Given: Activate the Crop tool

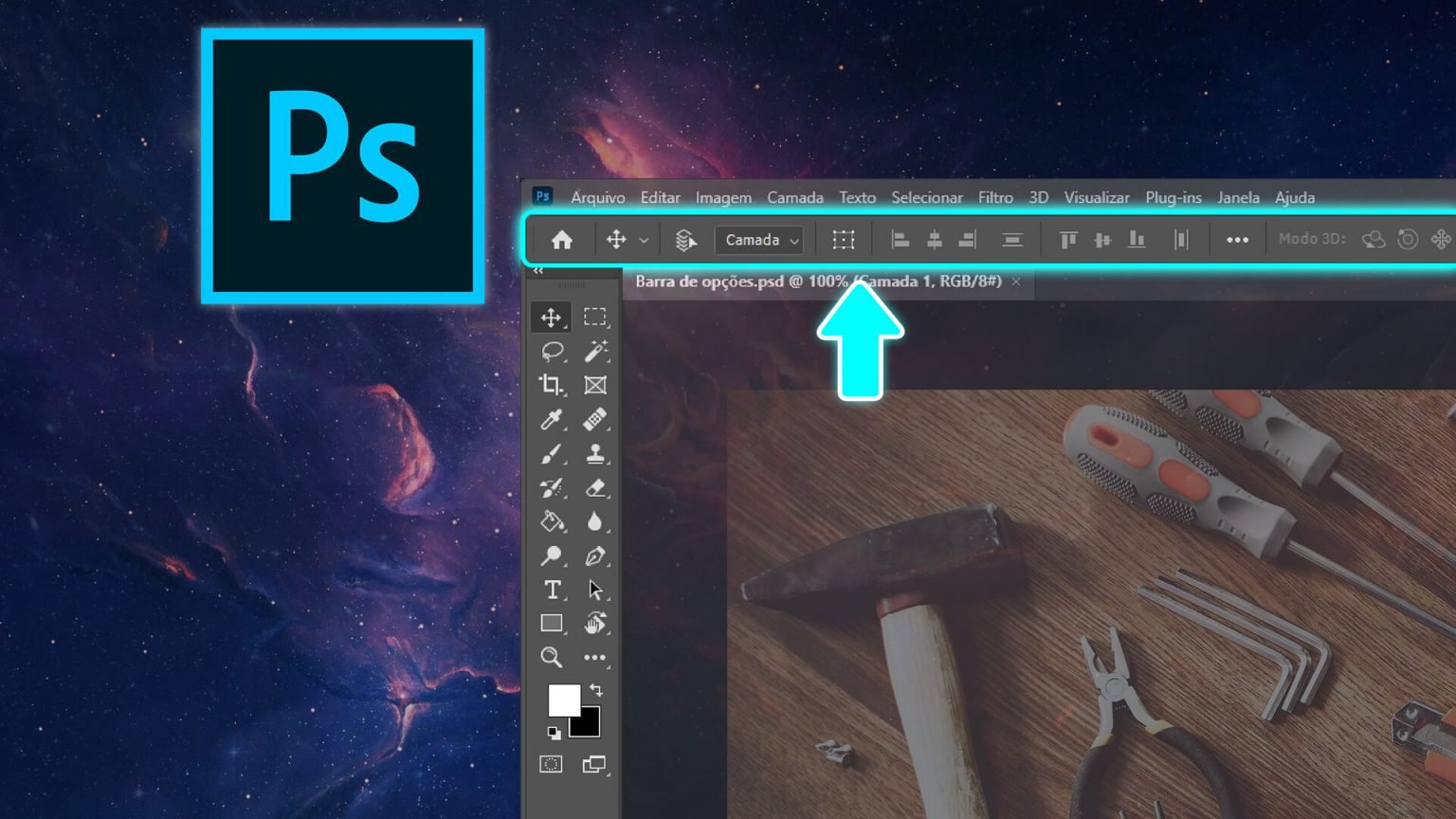Looking at the screenshot, I should tap(551, 385).
